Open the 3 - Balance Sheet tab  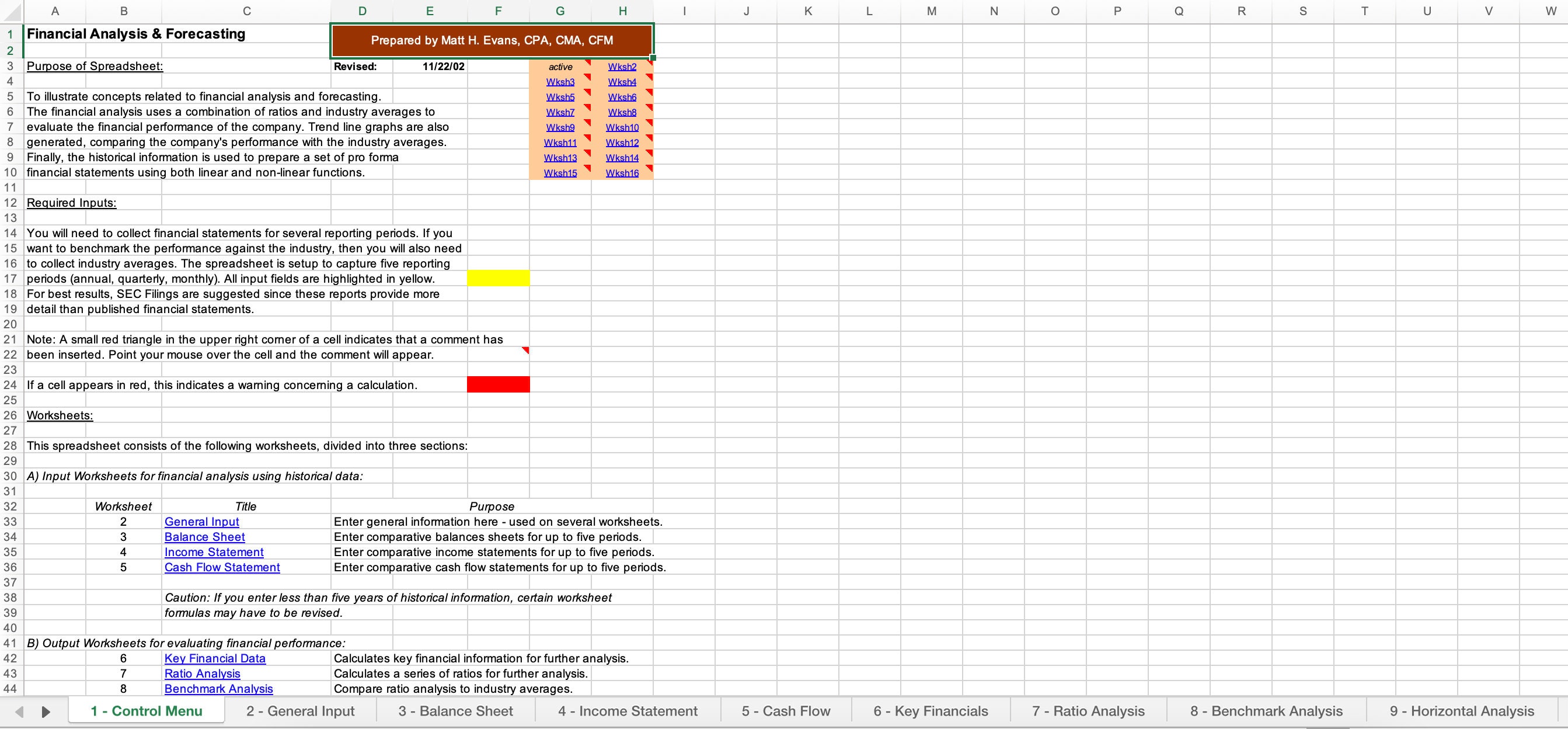tap(455, 711)
